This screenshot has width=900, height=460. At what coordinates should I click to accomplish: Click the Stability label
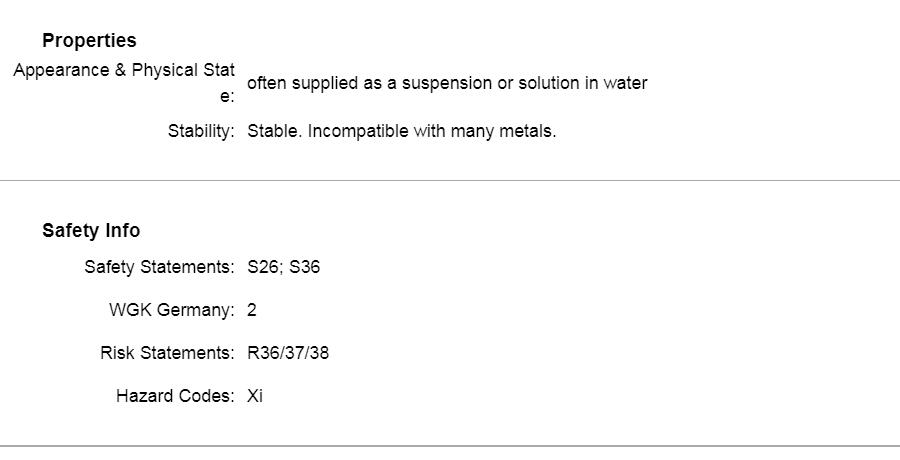pyautogui.click(x=201, y=131)
